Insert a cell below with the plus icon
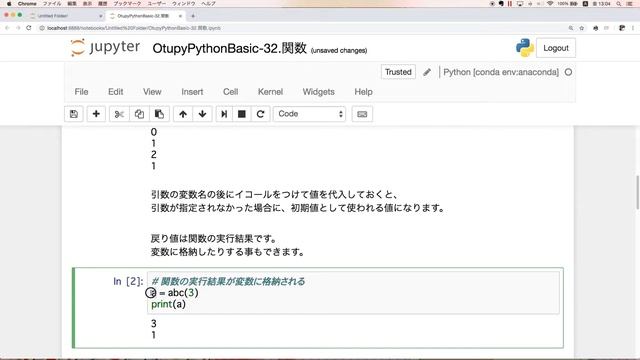 click(96, 114)
